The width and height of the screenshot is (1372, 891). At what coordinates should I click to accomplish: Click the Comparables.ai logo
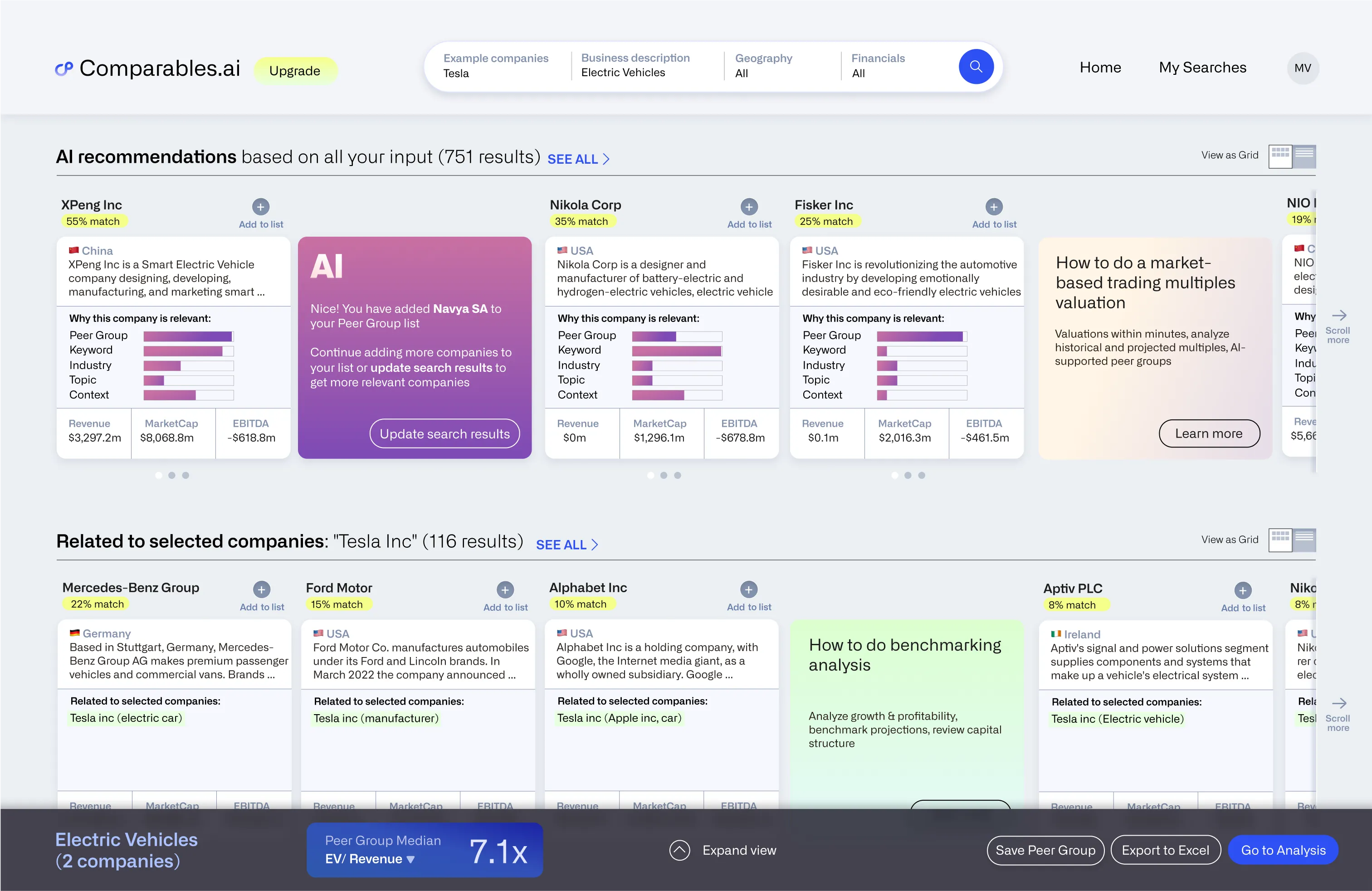148,68
